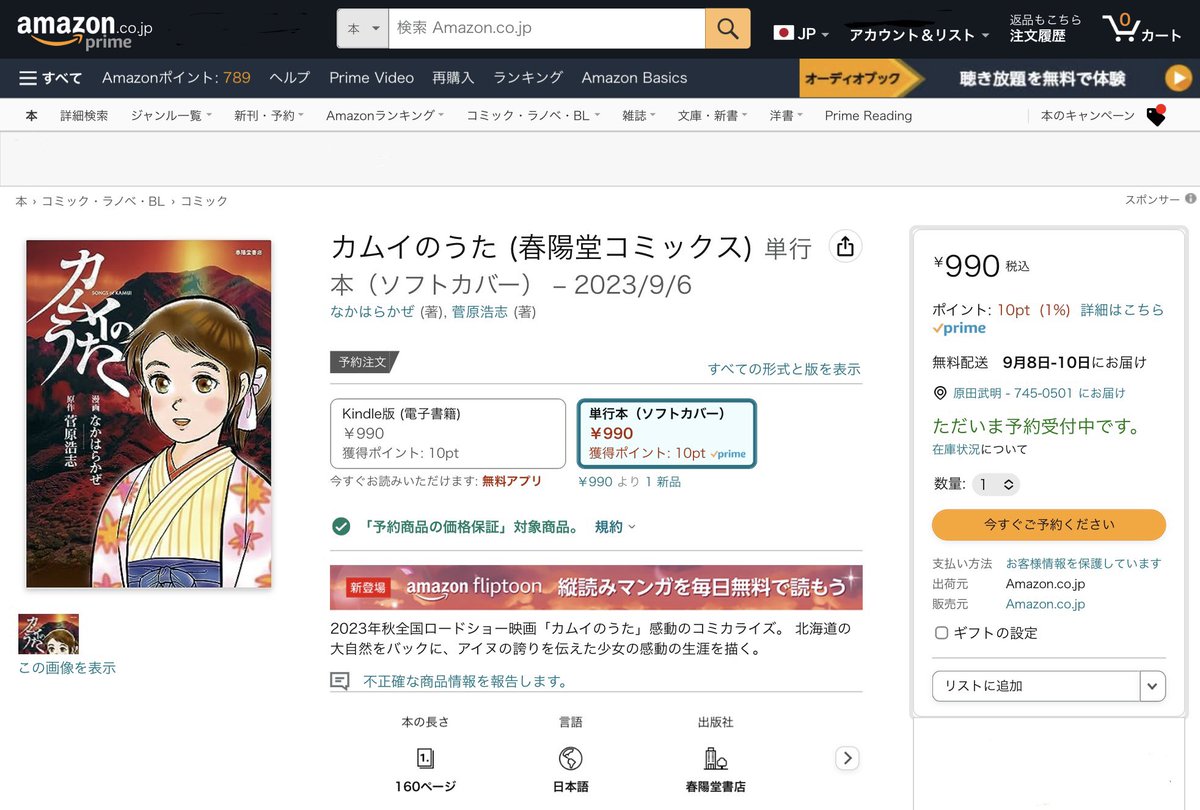Advance the product details carousel arrow

847,758
